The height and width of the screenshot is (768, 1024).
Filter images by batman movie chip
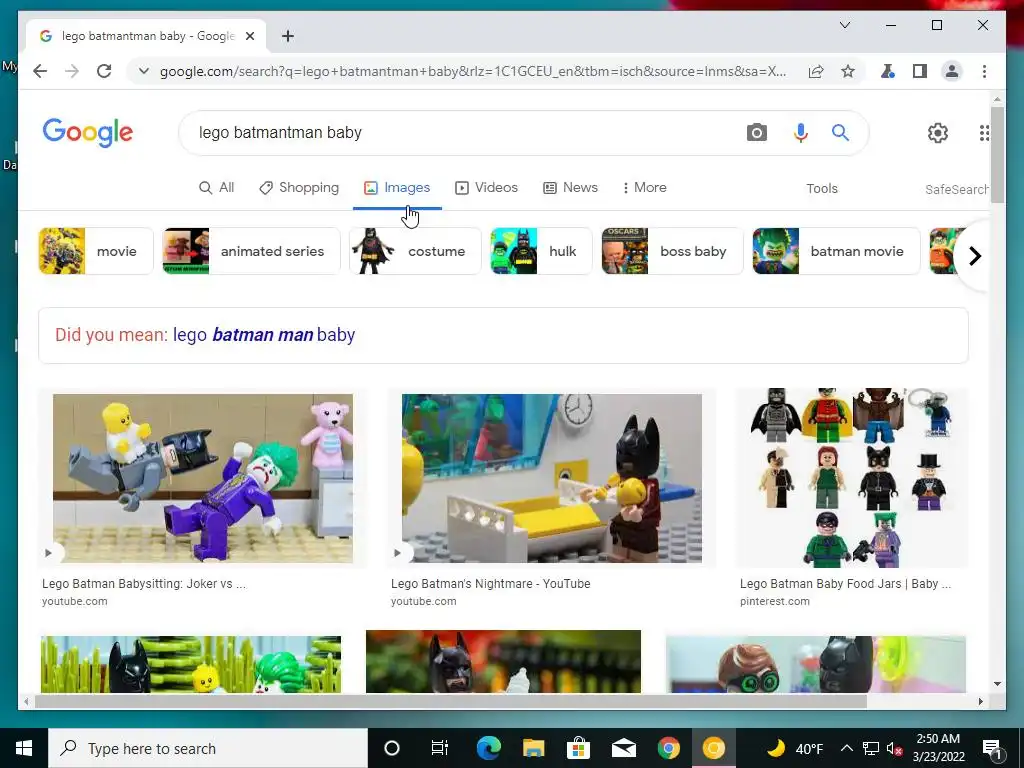tap(836, 251)
